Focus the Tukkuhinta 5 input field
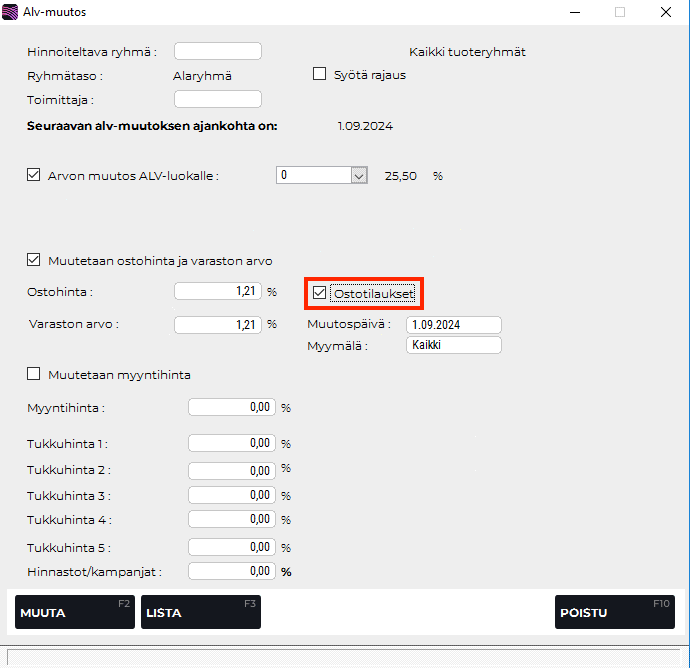This screenshot has width=690, height=668. [x=232, y=547]
